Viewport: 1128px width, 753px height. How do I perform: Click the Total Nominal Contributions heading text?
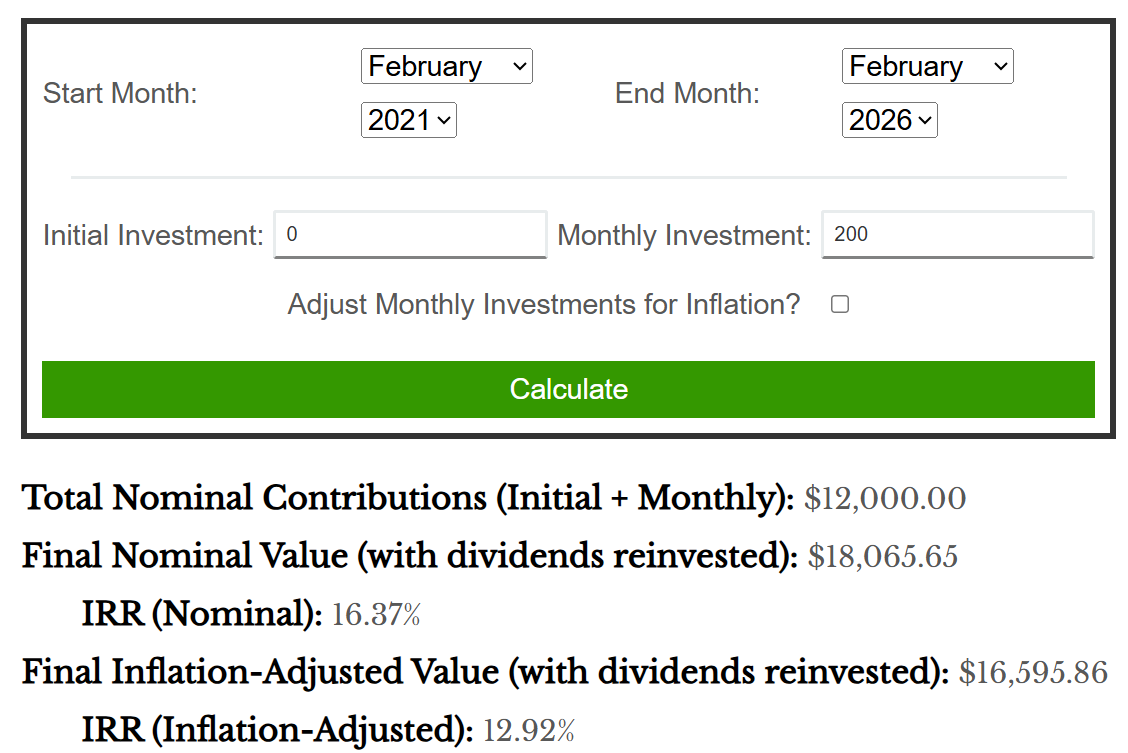pyautogui.click(x=408, y=498)
